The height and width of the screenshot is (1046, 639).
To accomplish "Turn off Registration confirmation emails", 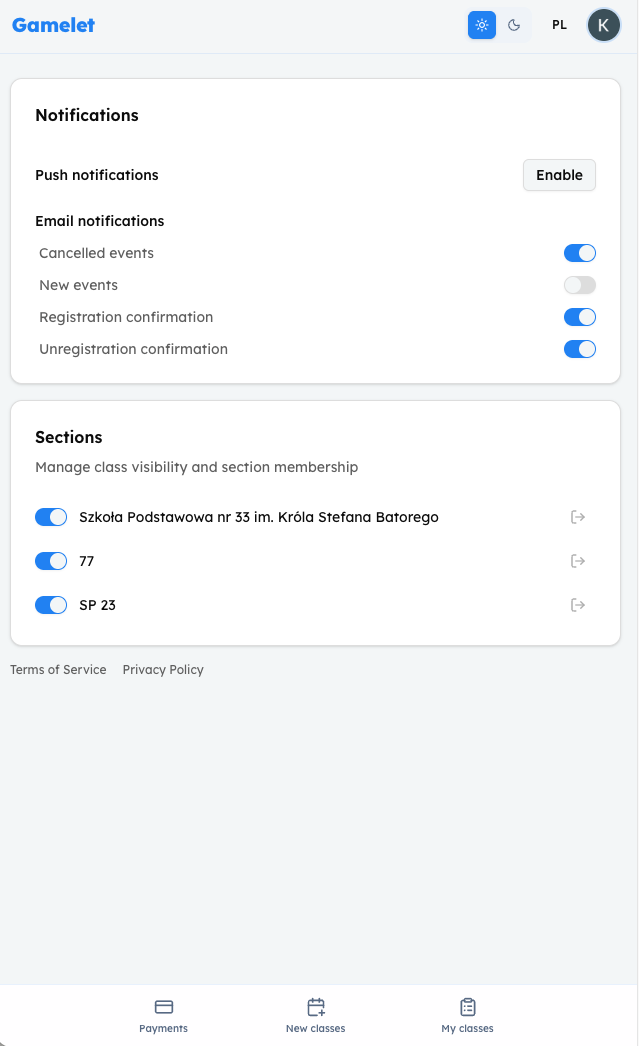I will click(x=579, y=317).
